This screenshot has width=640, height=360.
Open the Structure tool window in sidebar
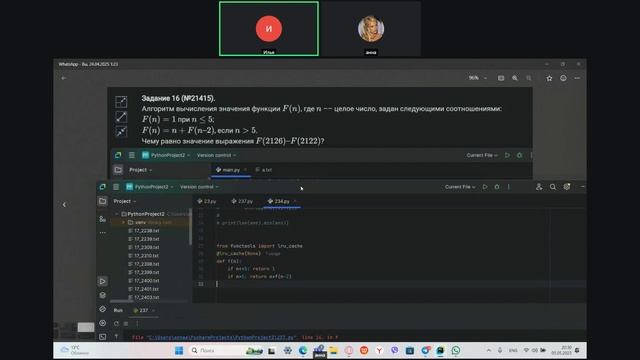[102, 219]
